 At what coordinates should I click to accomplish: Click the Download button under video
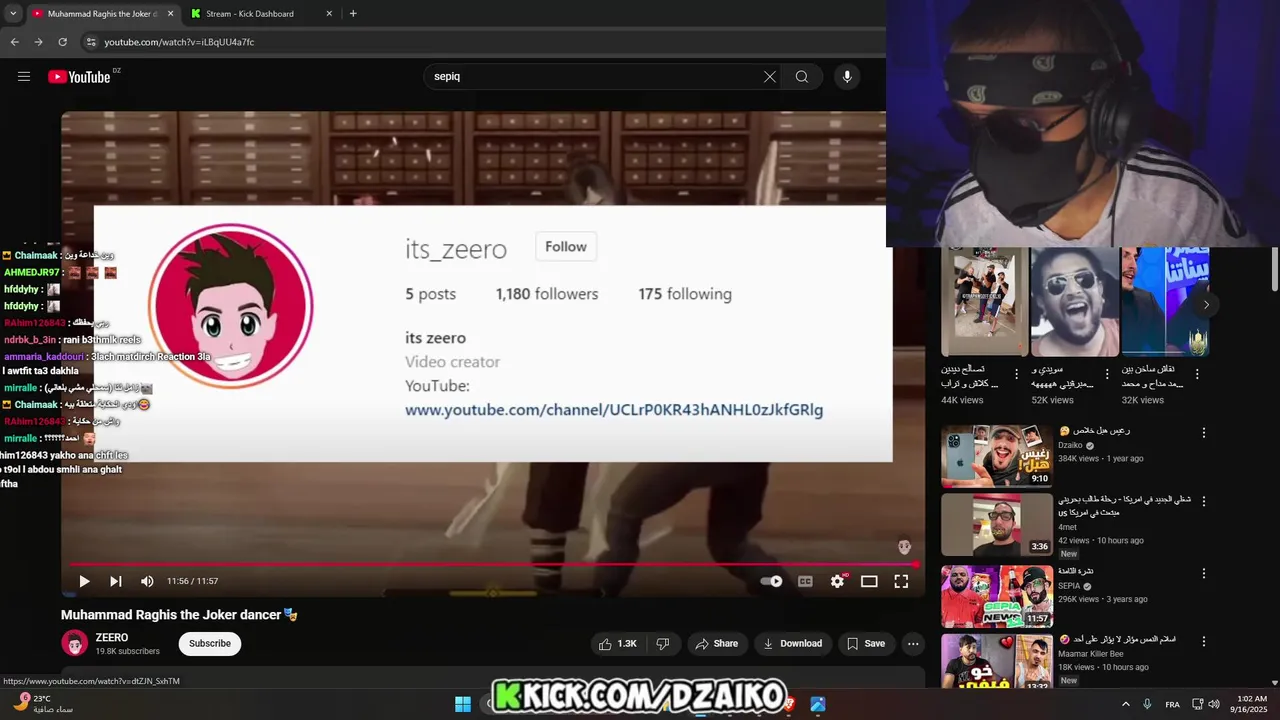point(792,644)
